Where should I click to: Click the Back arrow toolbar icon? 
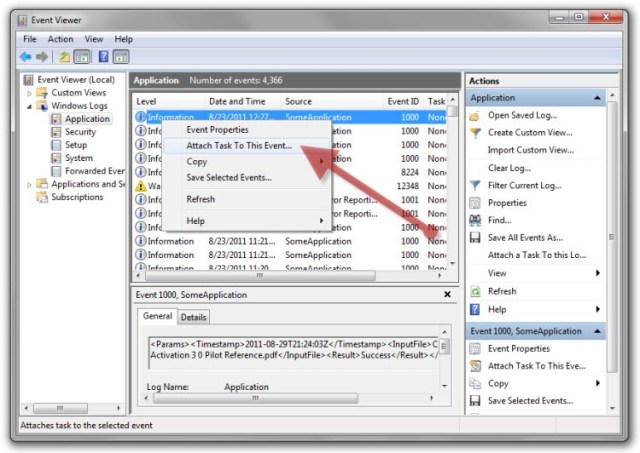coord(26,56)
